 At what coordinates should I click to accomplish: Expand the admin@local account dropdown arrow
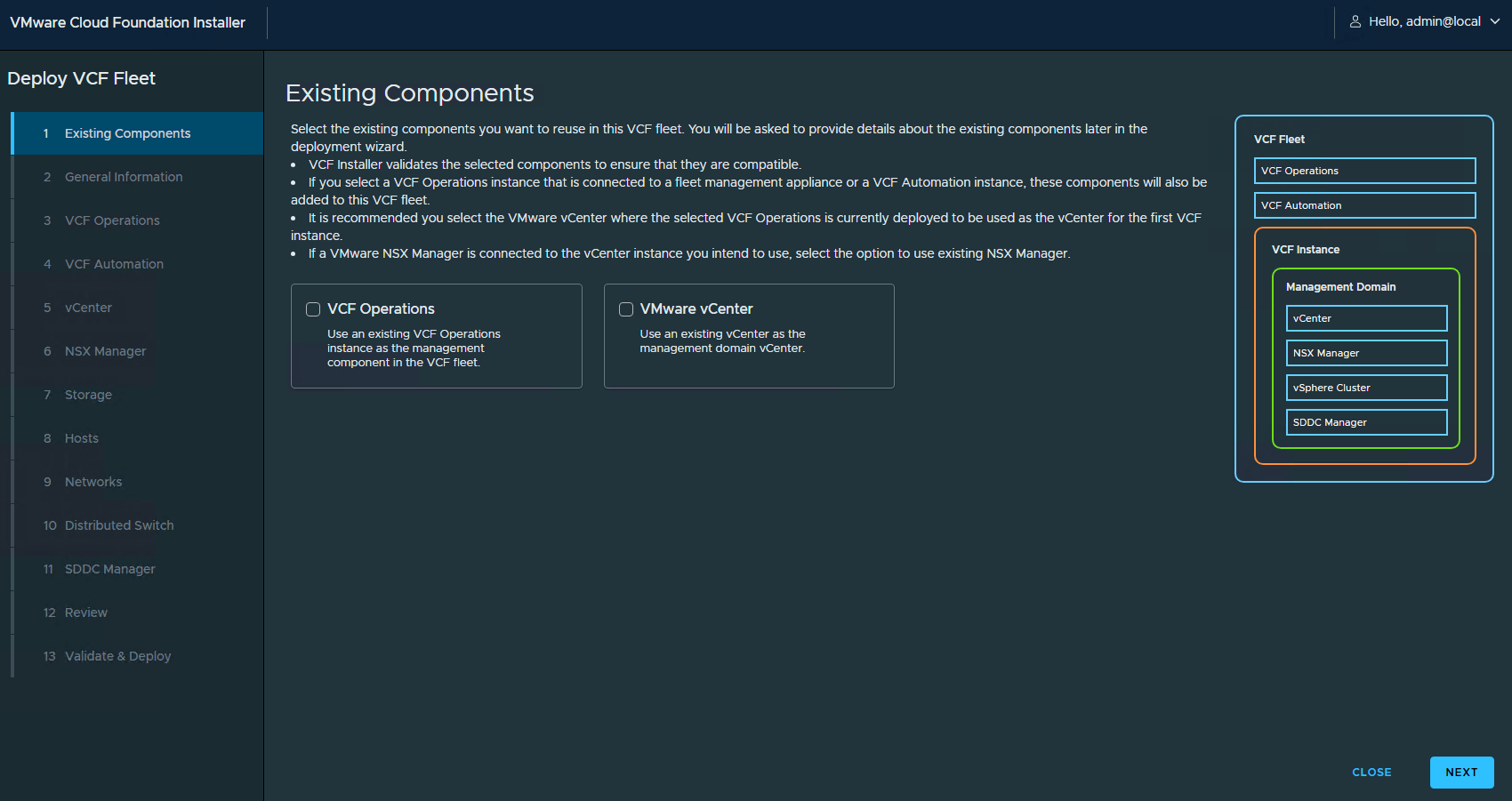coord(1495,21)
